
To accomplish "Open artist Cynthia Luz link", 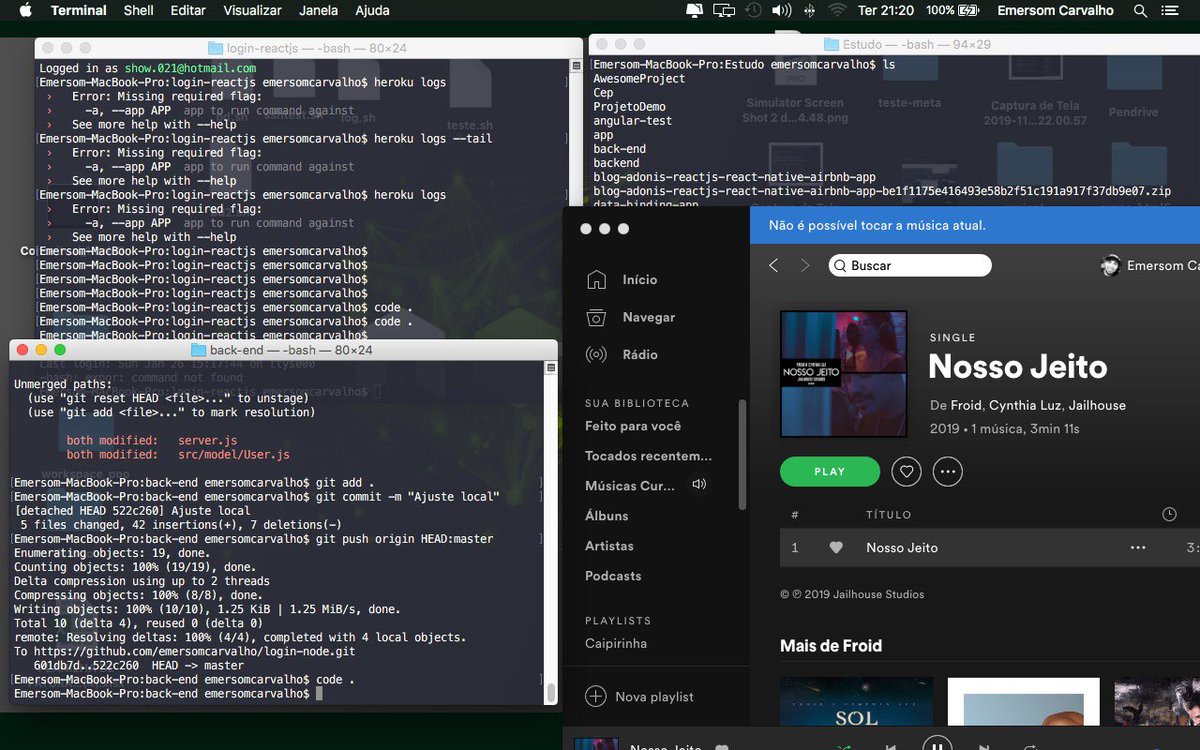I will pos(1025,405).
